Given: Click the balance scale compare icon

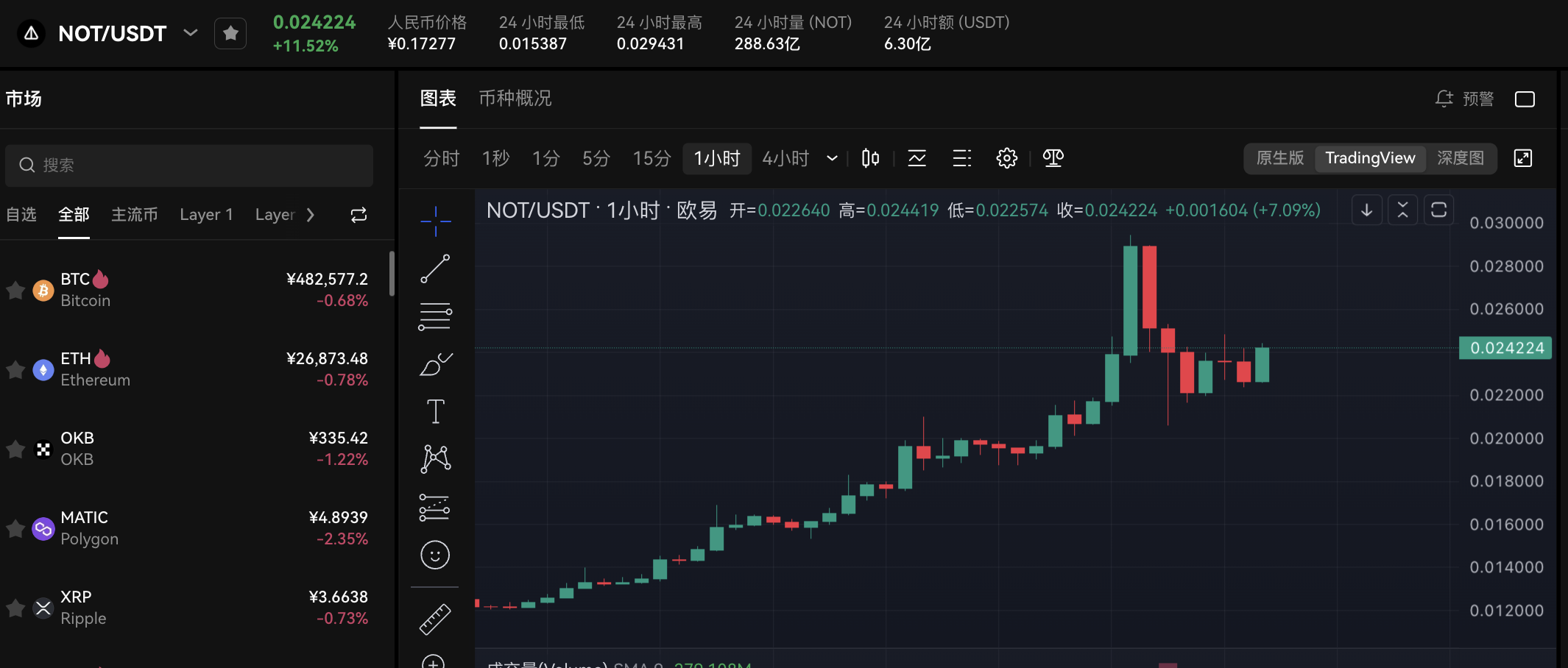Looking at the screenshot, I should click(x=1053, y=158).
